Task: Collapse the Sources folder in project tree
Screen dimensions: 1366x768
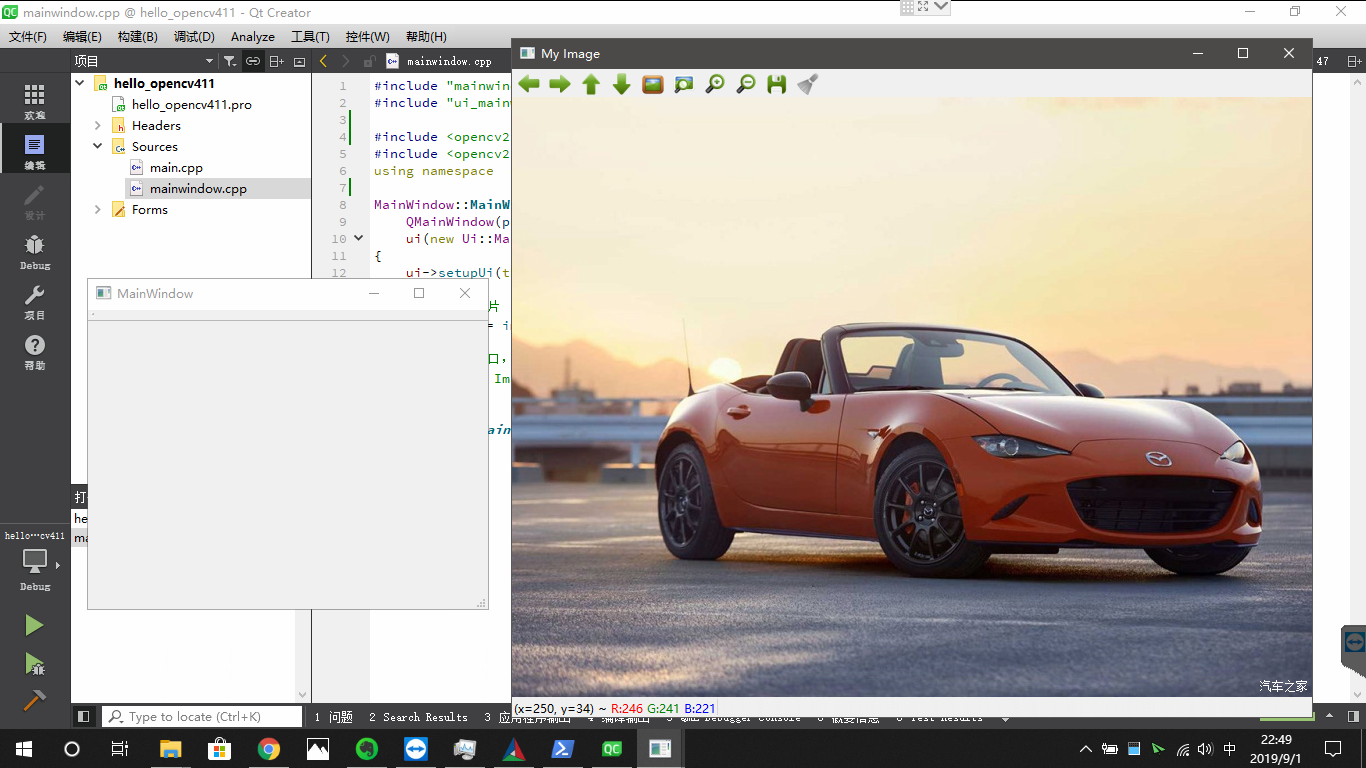Action: [97, 146]
